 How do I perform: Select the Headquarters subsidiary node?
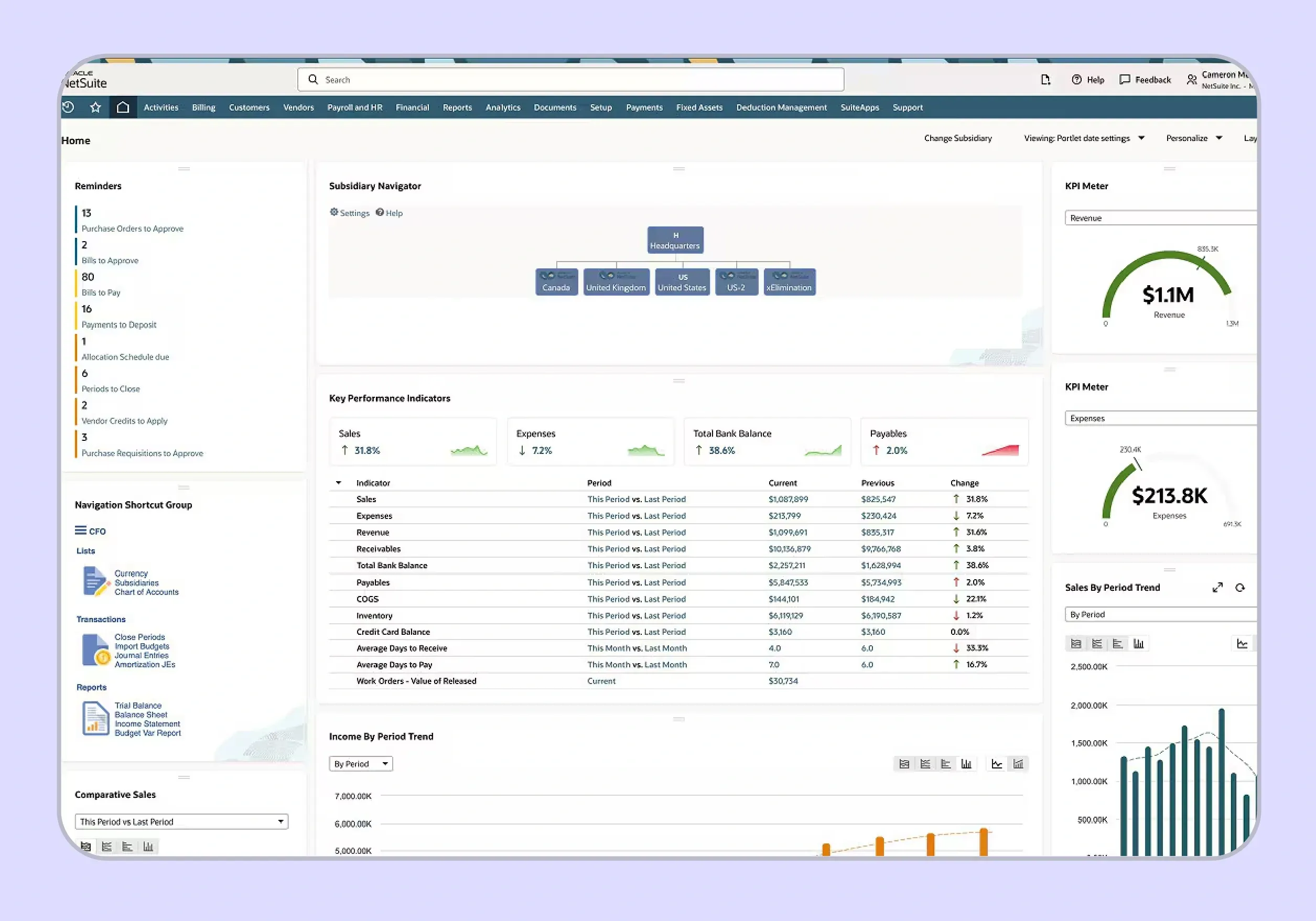point(675,240)
